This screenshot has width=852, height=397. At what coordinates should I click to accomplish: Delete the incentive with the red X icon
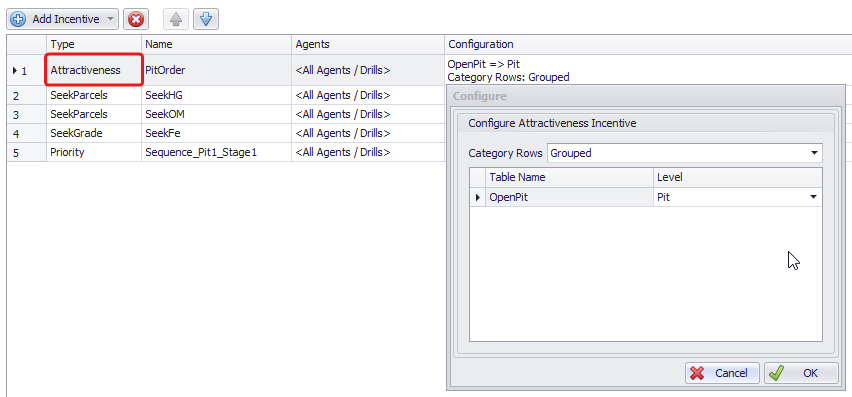136,20
